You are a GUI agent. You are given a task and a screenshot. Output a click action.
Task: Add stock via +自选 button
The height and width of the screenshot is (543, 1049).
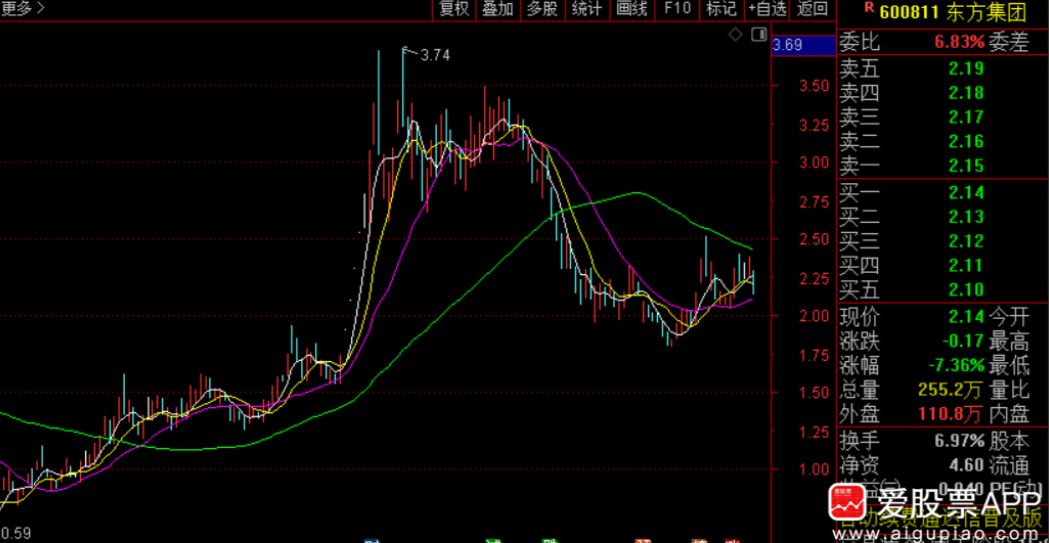[767, 9]
